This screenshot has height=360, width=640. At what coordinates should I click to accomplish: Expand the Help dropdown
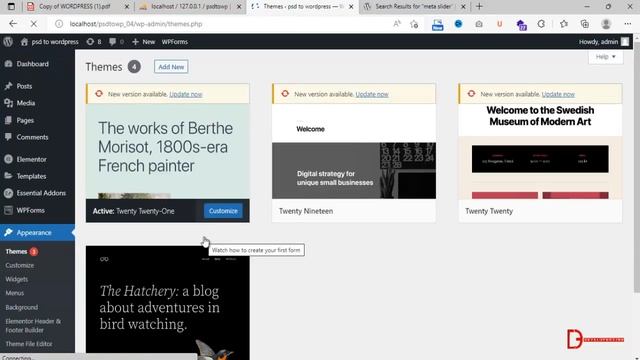click(x=605, y=56)
